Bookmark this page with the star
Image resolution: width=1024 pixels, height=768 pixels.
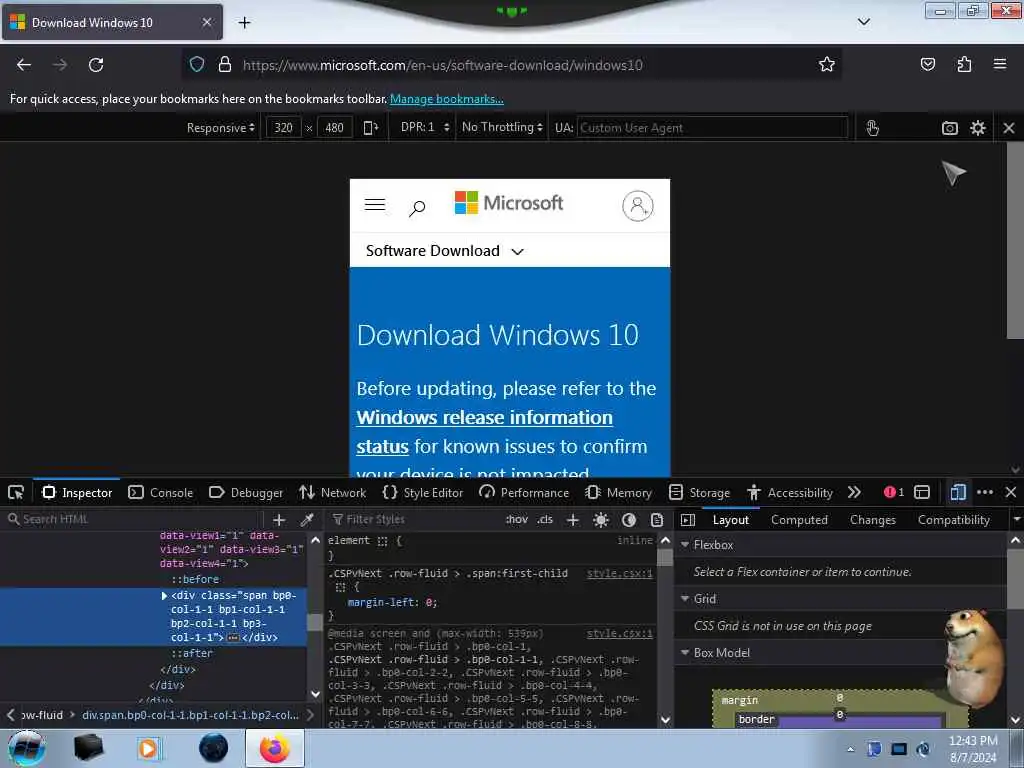point(827,64)
